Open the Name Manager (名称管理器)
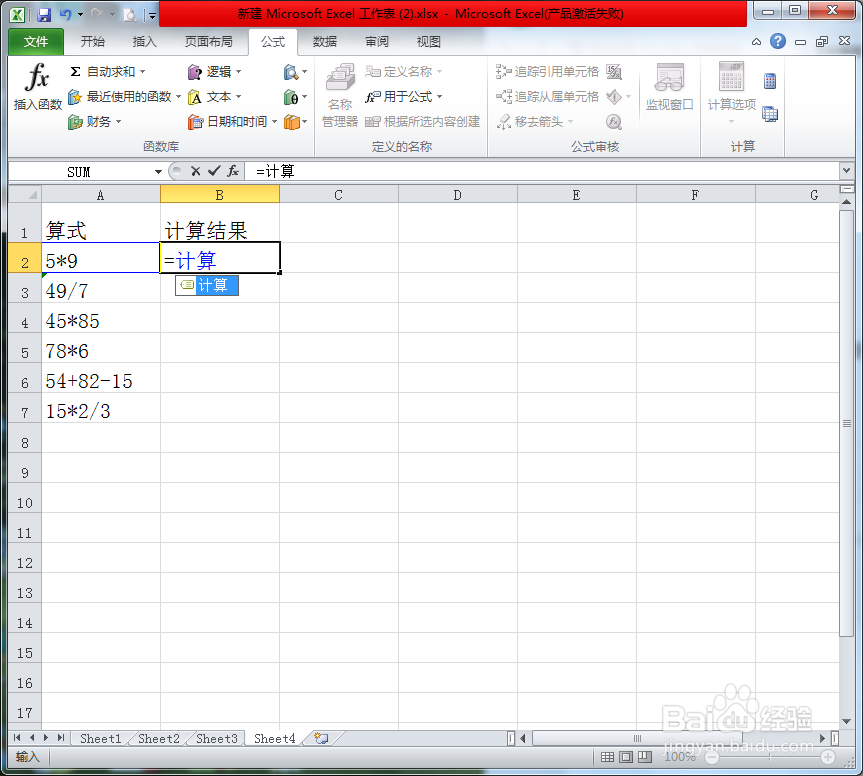 pos(340,95)
